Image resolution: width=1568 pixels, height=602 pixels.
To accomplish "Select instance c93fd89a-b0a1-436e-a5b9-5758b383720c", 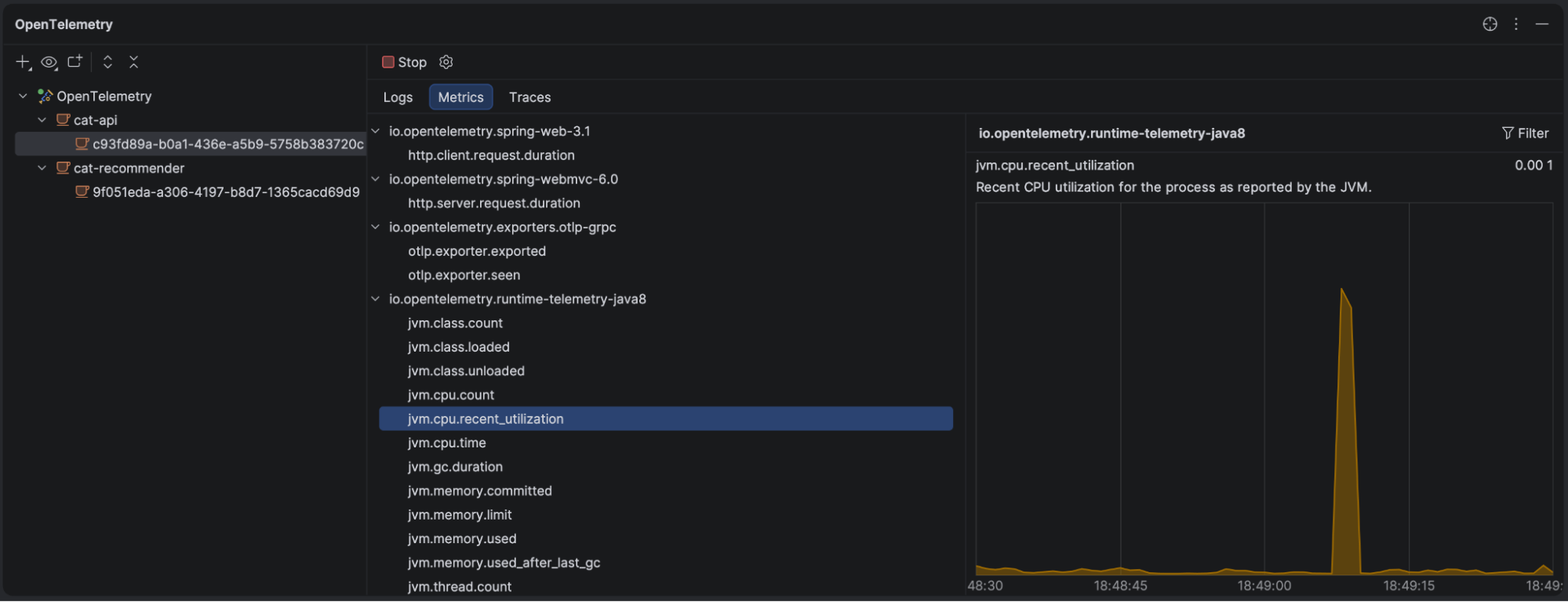I will tap(228, 144).
